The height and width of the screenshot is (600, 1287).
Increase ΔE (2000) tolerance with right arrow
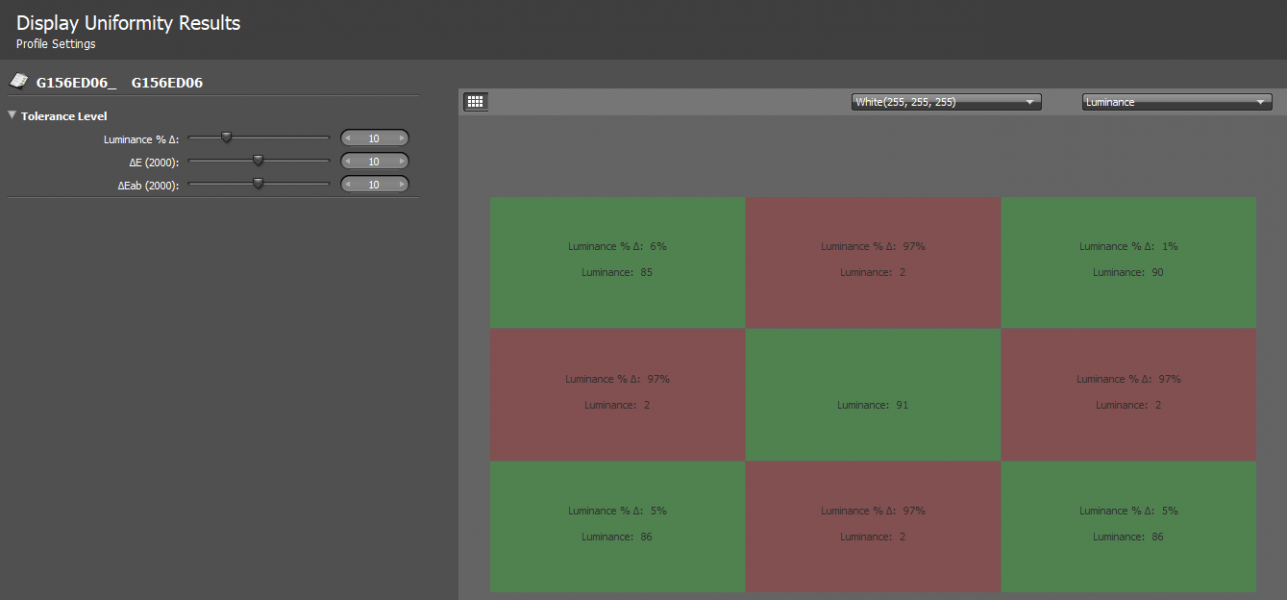(402, 161)
